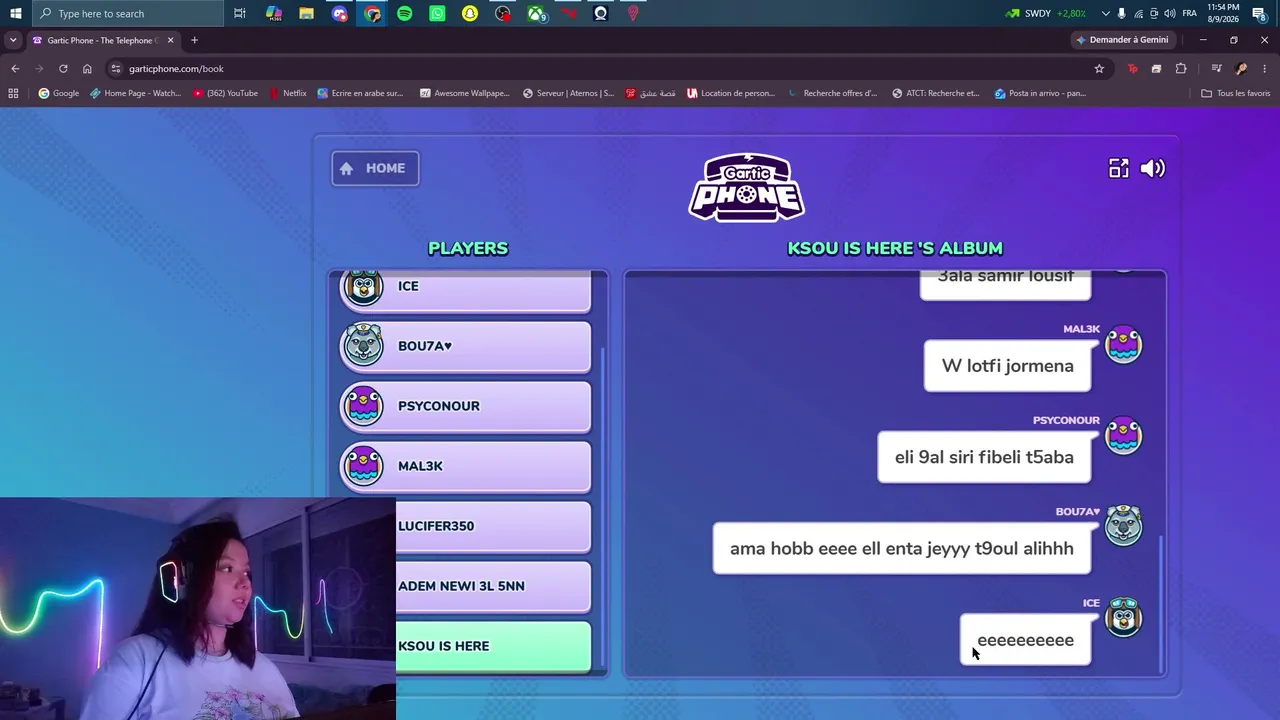
Task: Open the (362) YouTube bookmark
Action: (x=226, y=93)
